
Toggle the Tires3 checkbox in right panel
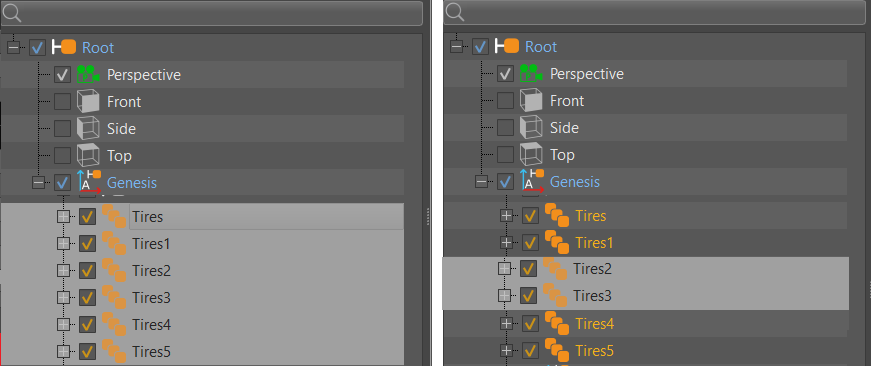(x=528, y=296)
